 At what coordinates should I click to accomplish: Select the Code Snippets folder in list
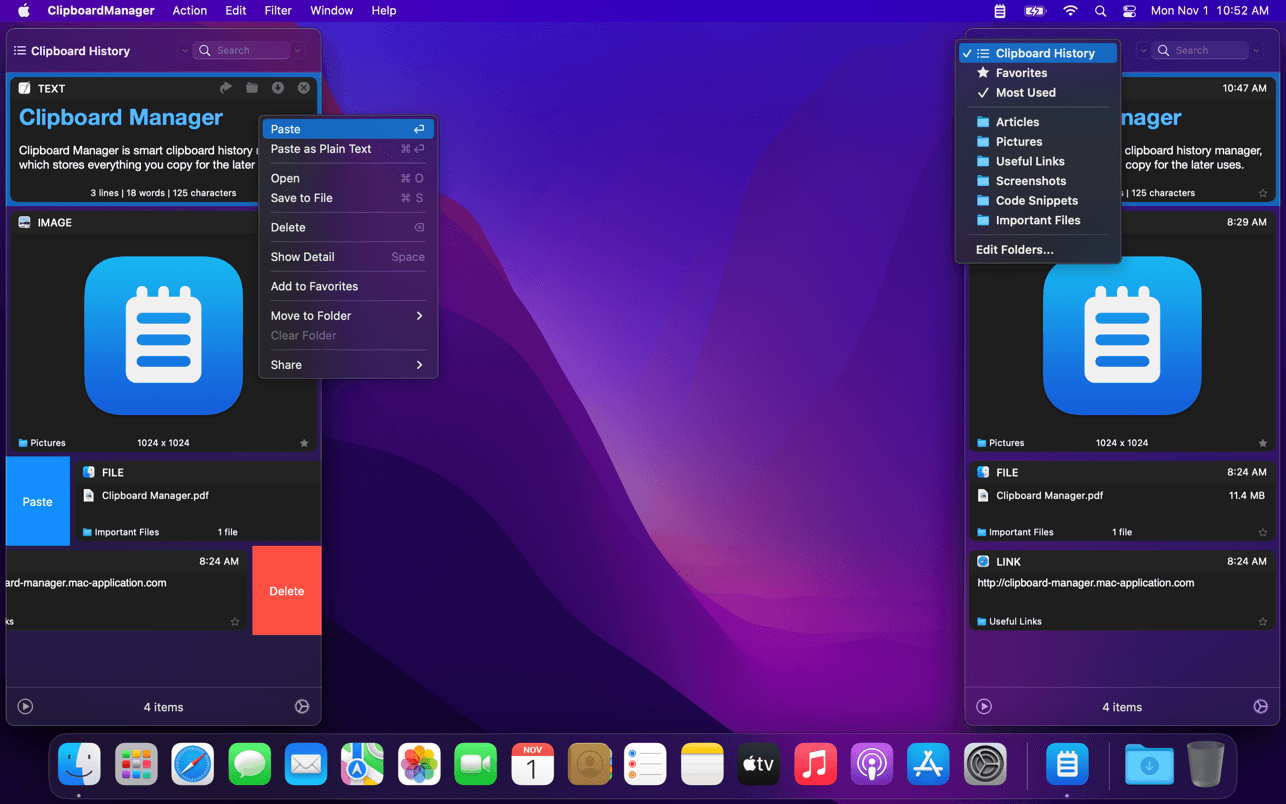[x=1036, y=201]
